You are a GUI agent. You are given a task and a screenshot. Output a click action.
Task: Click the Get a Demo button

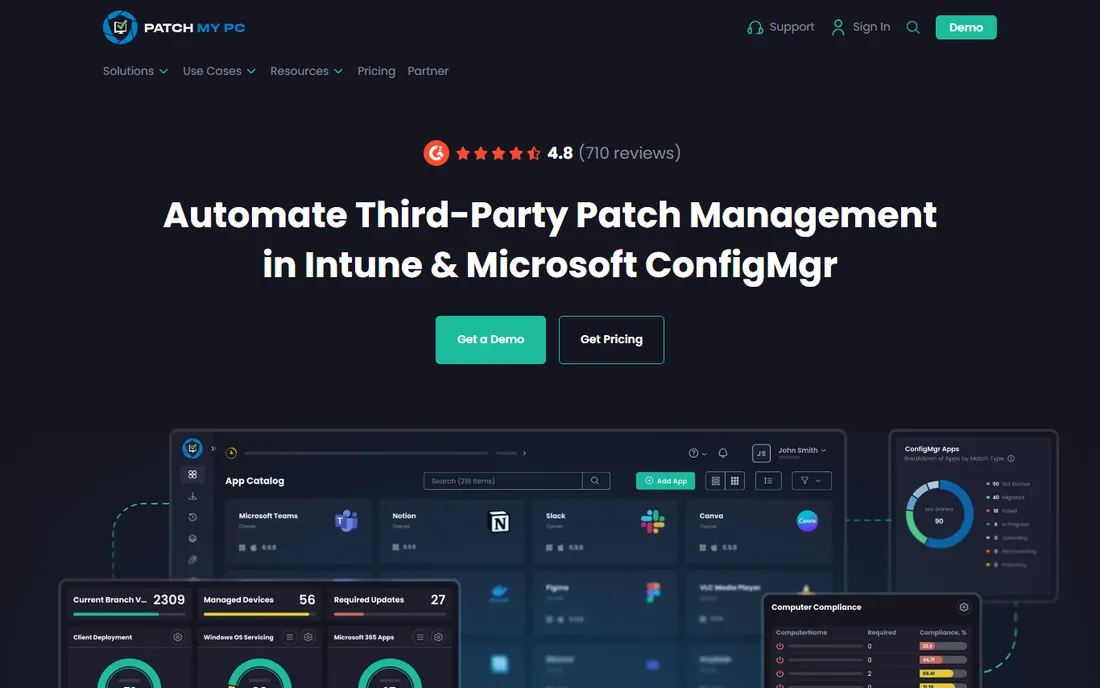[490, 339]
